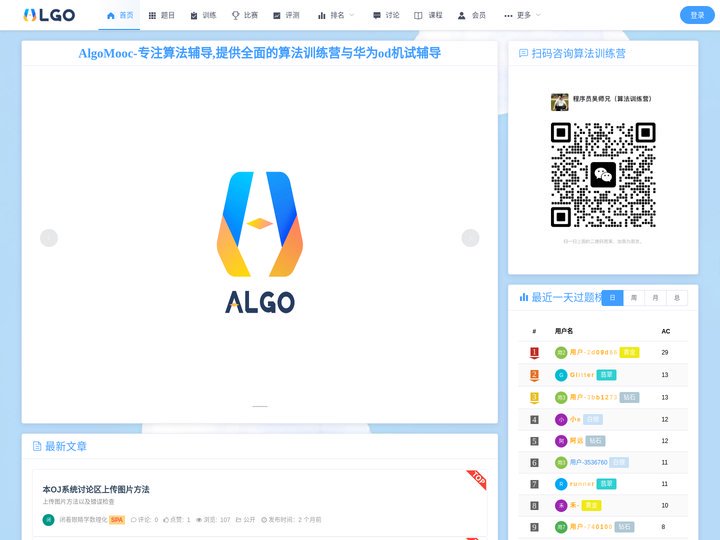Click username 用户-740100 in rank 9 row
Viewport: 720px width, 540px height.
pyautogui.click(x=591, y=527)
